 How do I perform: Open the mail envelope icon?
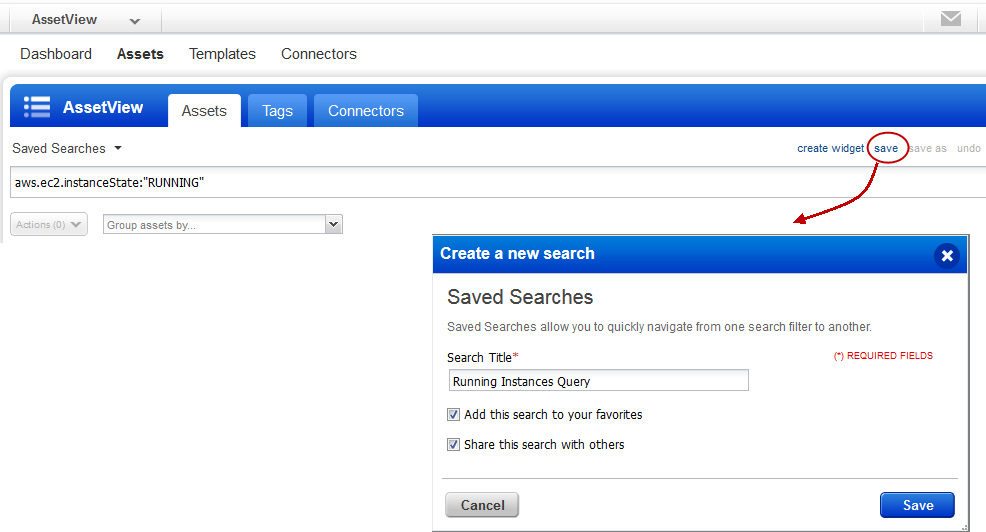(x=950, y=19)
